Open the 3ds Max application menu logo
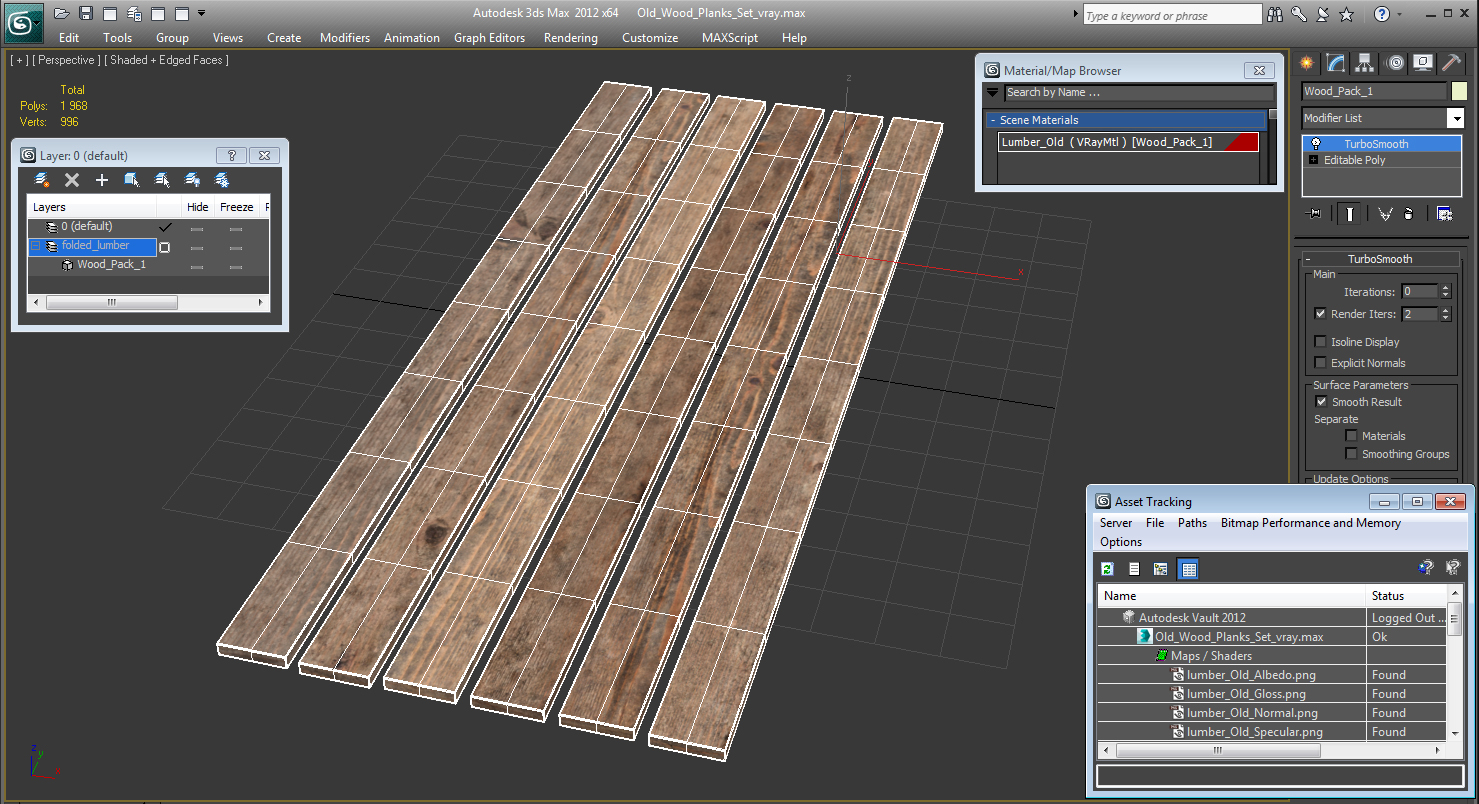The width and height of the screenshot is (1479, 804). (x=23, y=21)
